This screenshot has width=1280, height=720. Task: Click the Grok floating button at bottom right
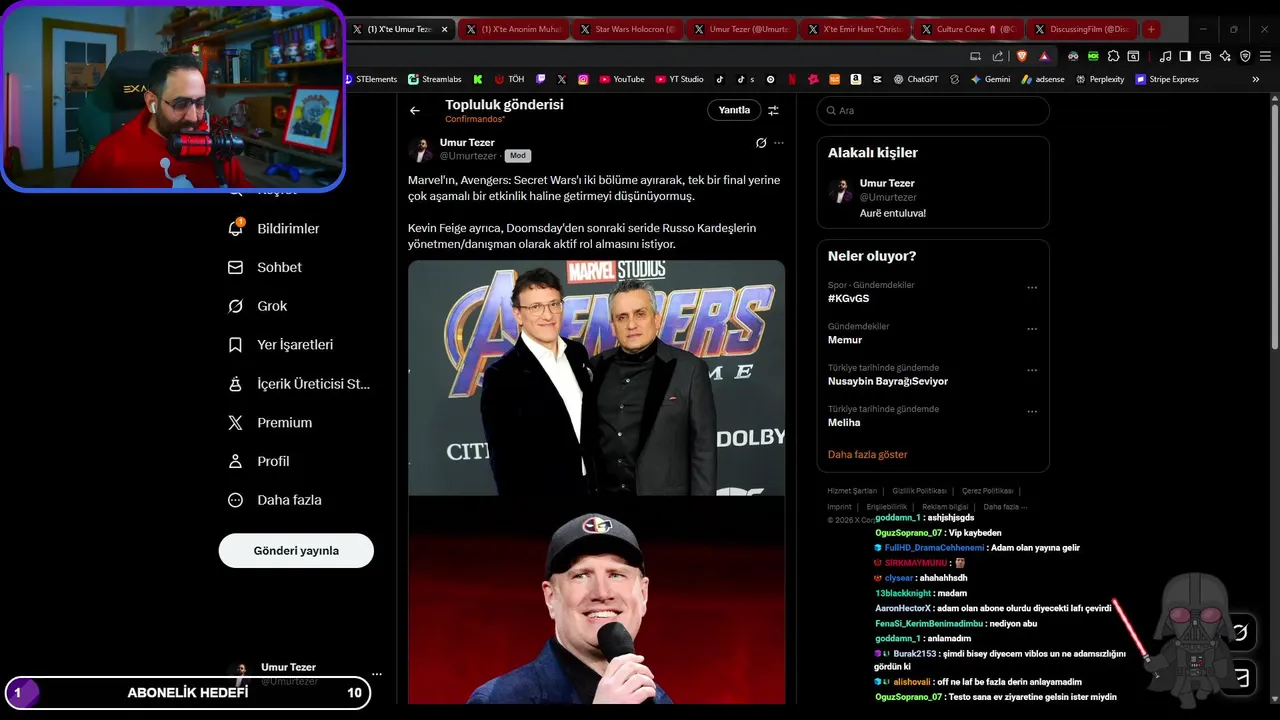pyautogui.click(x=1241, y=631)
